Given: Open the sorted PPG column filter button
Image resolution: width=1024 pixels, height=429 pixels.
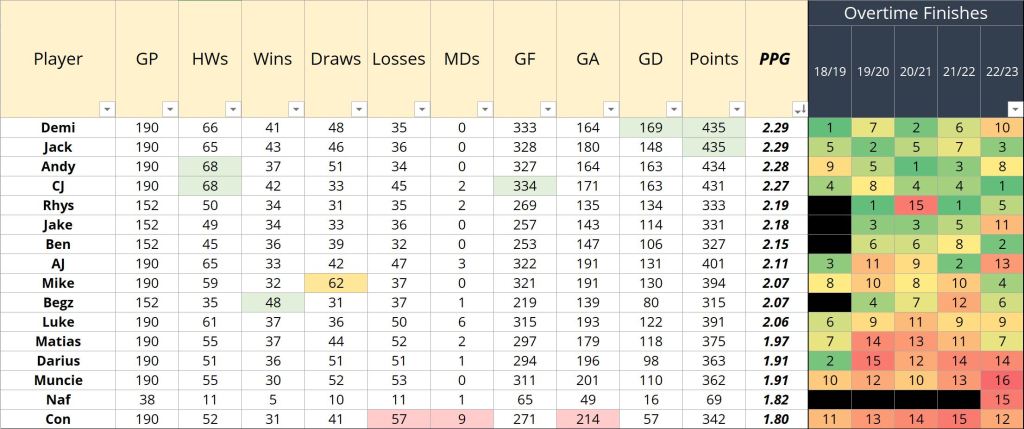Looking at the screenshot, I should pyautogui.click(x=799, y=108).
